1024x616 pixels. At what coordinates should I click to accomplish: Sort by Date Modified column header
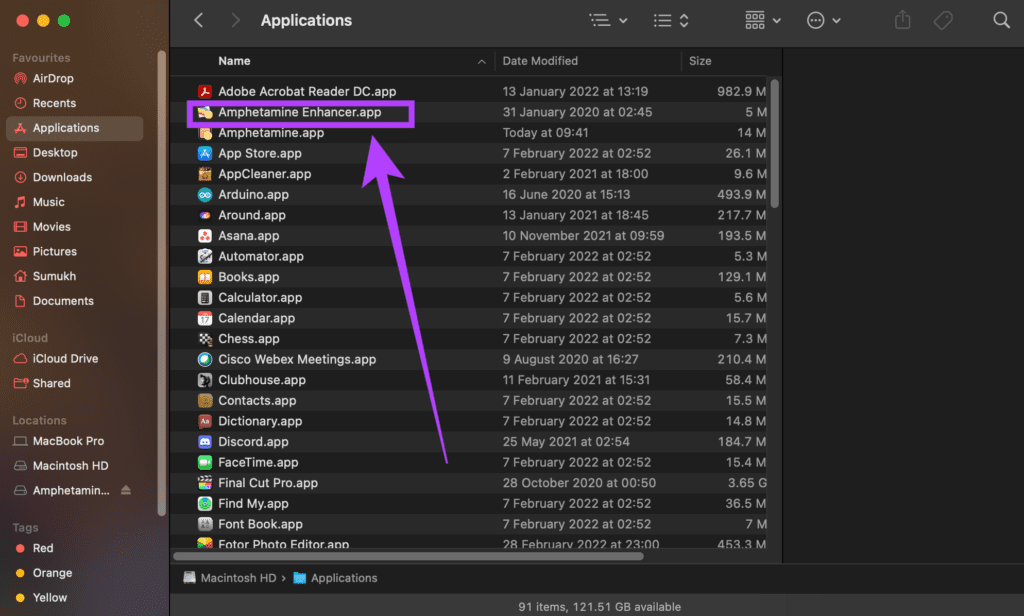coord(540,61)
